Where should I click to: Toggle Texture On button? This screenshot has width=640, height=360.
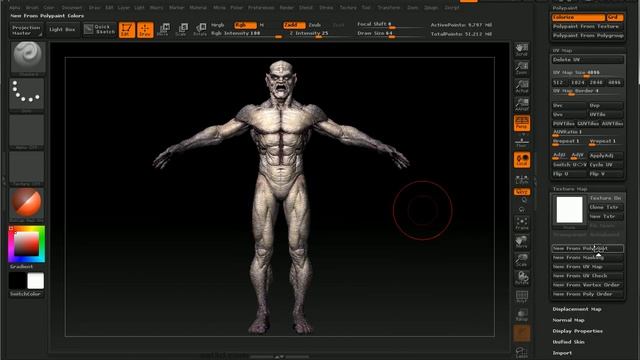point(606,198)
